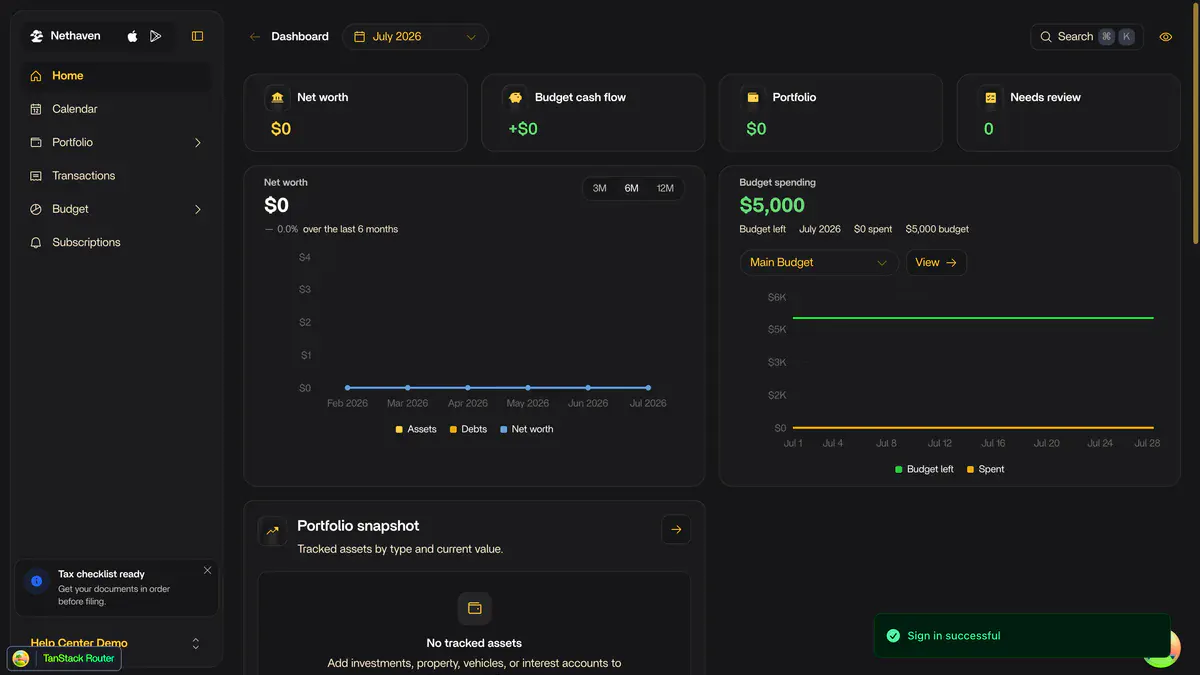Image resolution: width=1200 pixels, height=675 pixels.
Task: Toggle Net worth series in chart legend
Action: tap(526, 429)
